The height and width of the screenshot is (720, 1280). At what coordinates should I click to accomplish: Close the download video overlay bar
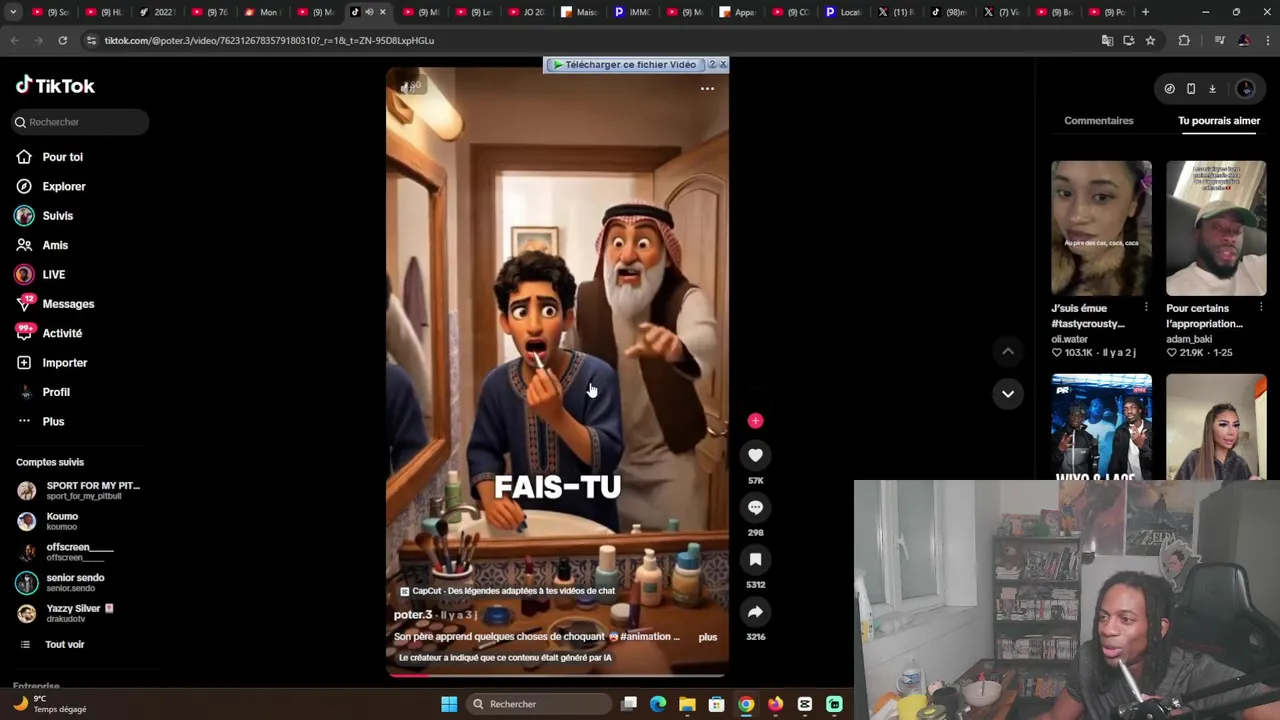coord(723,65)
